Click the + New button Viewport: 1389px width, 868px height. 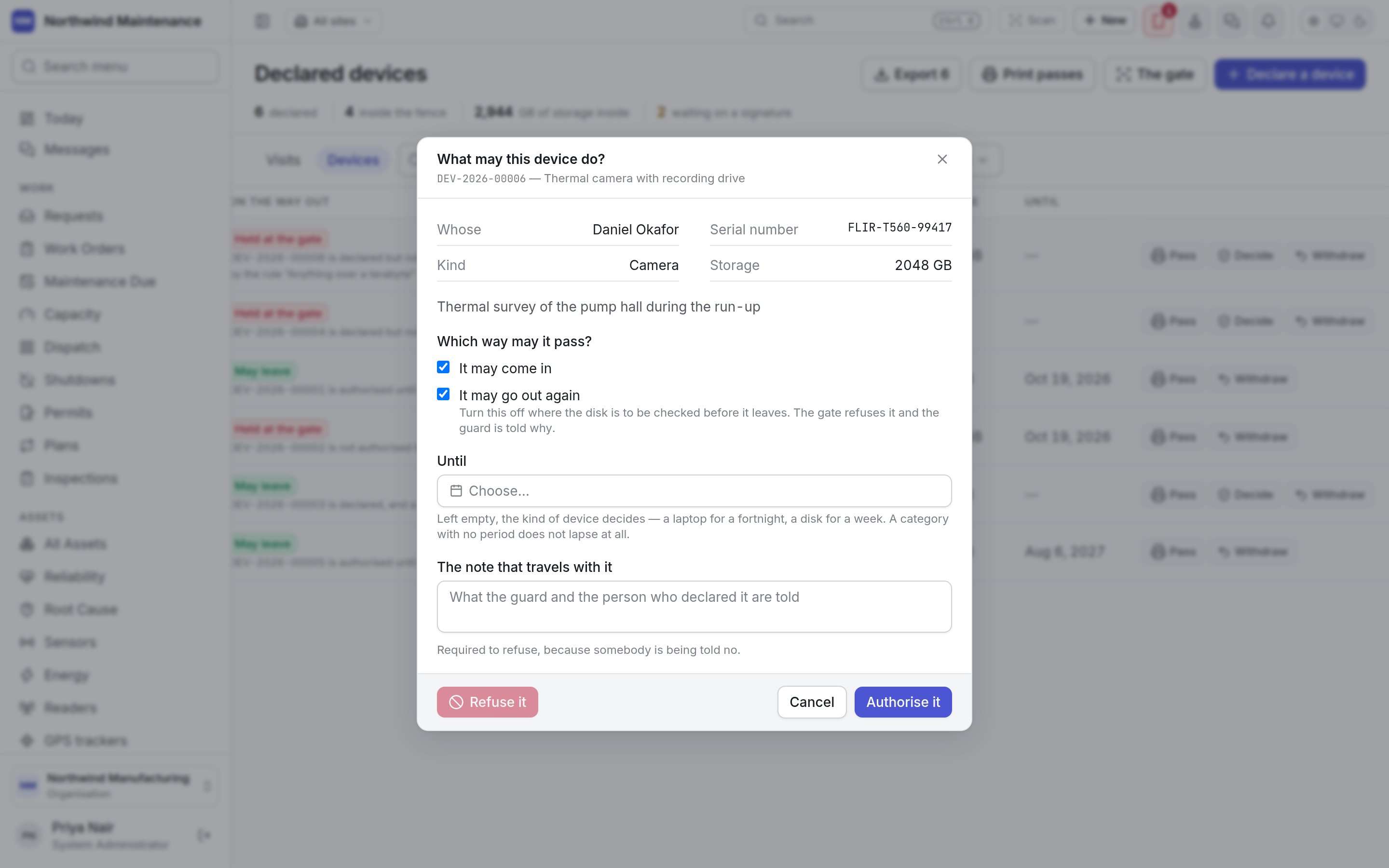pos(1105,21)
